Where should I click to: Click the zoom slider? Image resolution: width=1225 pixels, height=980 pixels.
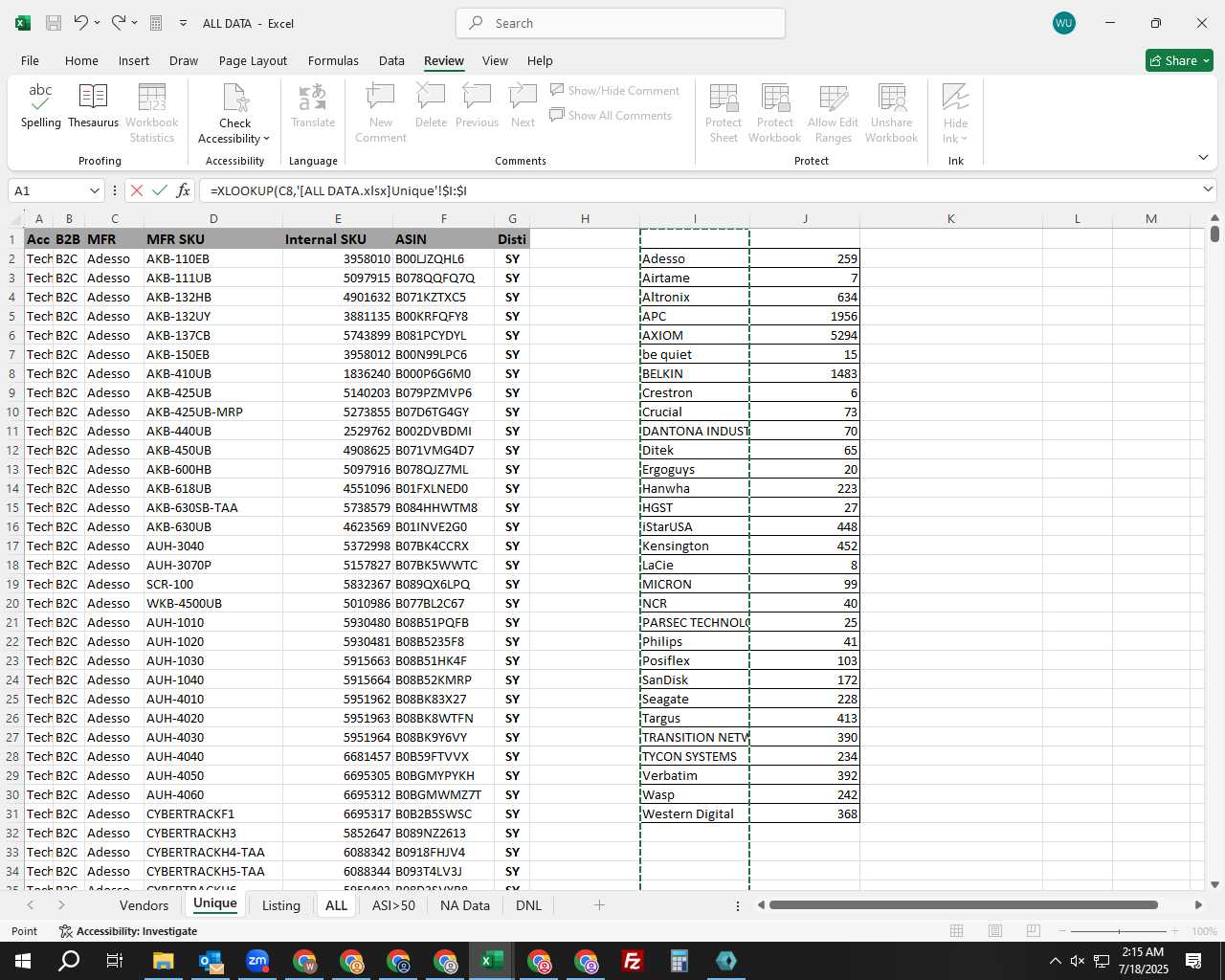[1119, 931]
